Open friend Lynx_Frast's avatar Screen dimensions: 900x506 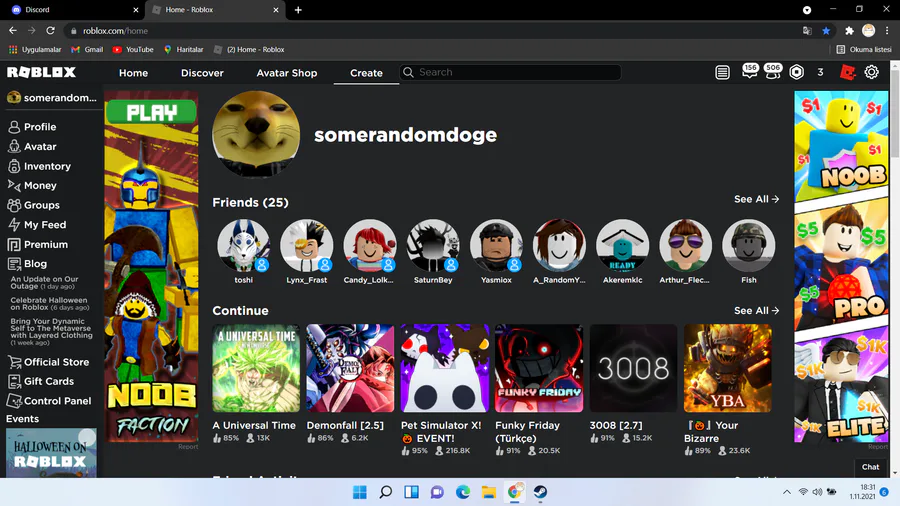[x=307, y=246]
